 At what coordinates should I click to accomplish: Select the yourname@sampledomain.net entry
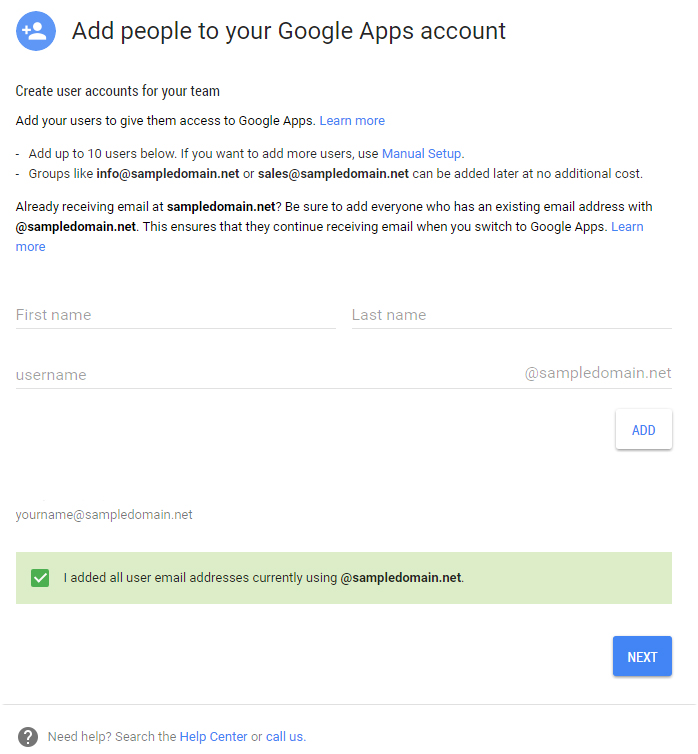pyautogui.click(x=104, y=515)
